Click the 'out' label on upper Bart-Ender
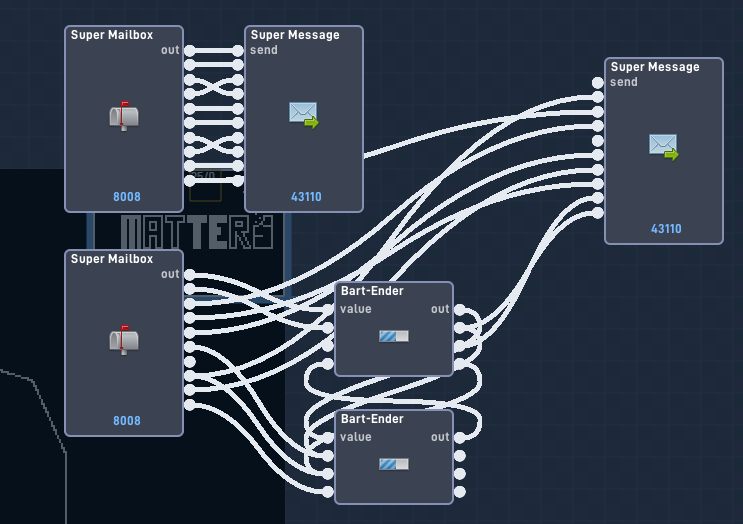This screenshot has height=524, width=743. coord(440,309)
